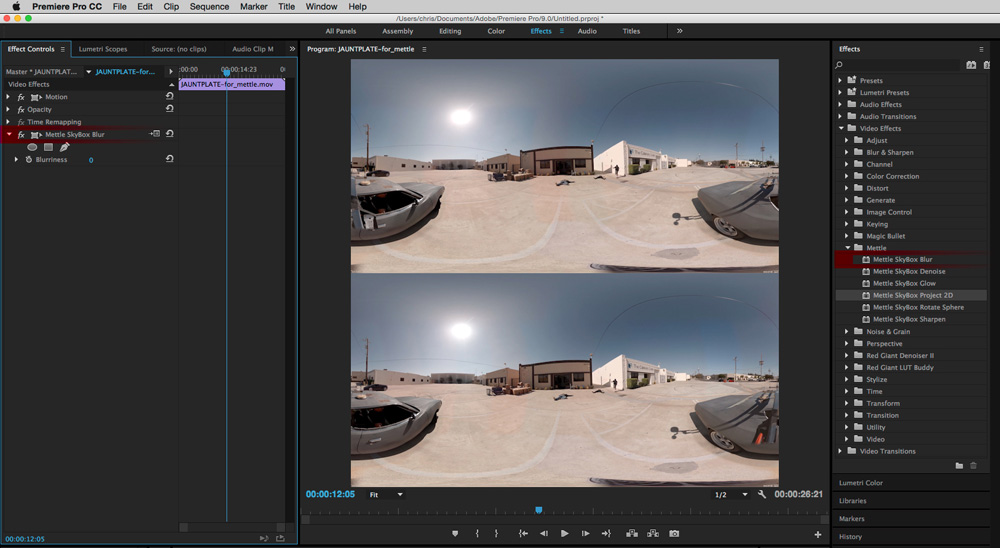Expand the Opacity effect properties
Image resolution: width=1000 pixels, height=548 pixels.
click(x=8, y=109)
